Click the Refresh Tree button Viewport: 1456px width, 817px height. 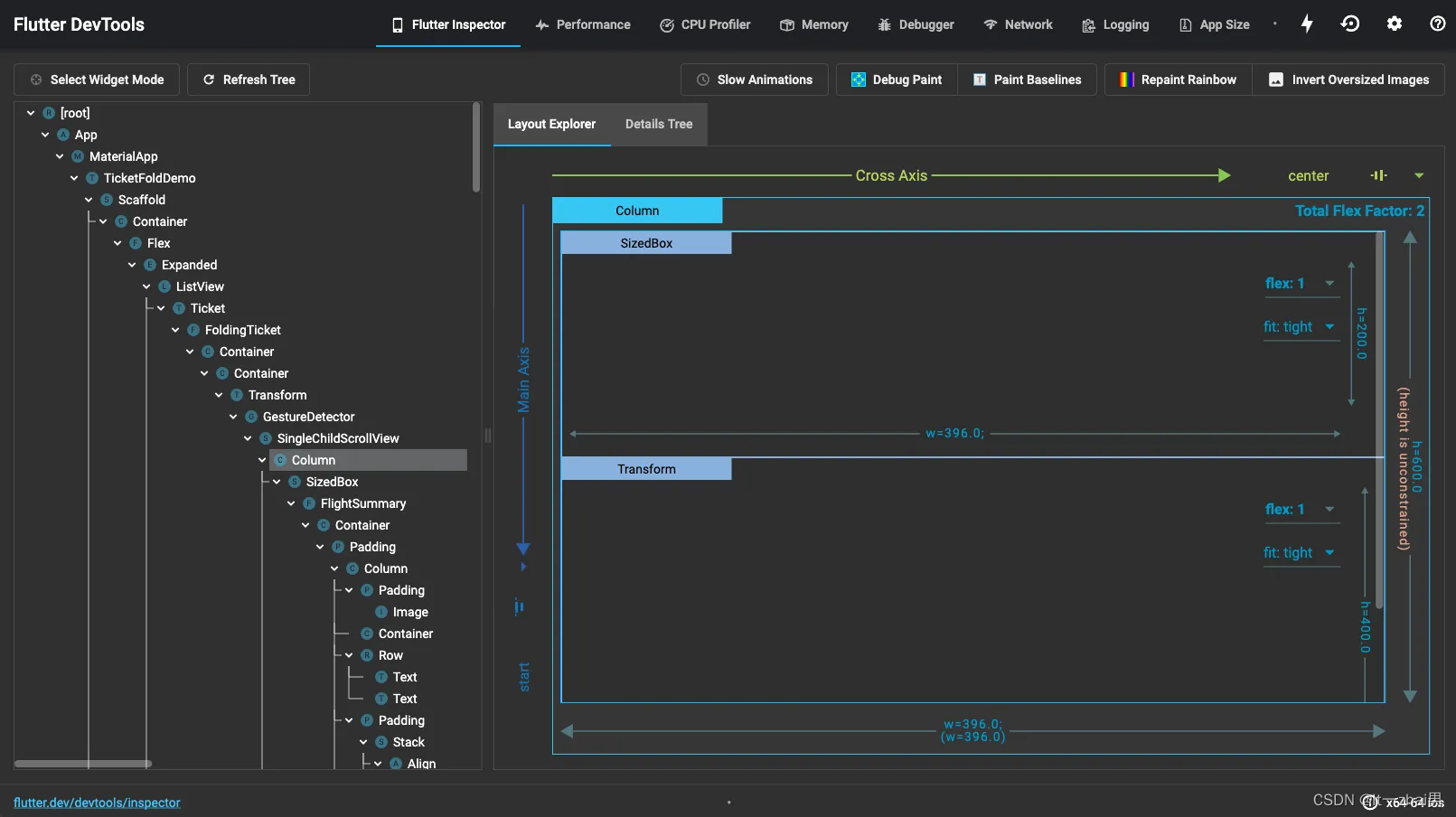pyautogui.click(x=249, y=80)
